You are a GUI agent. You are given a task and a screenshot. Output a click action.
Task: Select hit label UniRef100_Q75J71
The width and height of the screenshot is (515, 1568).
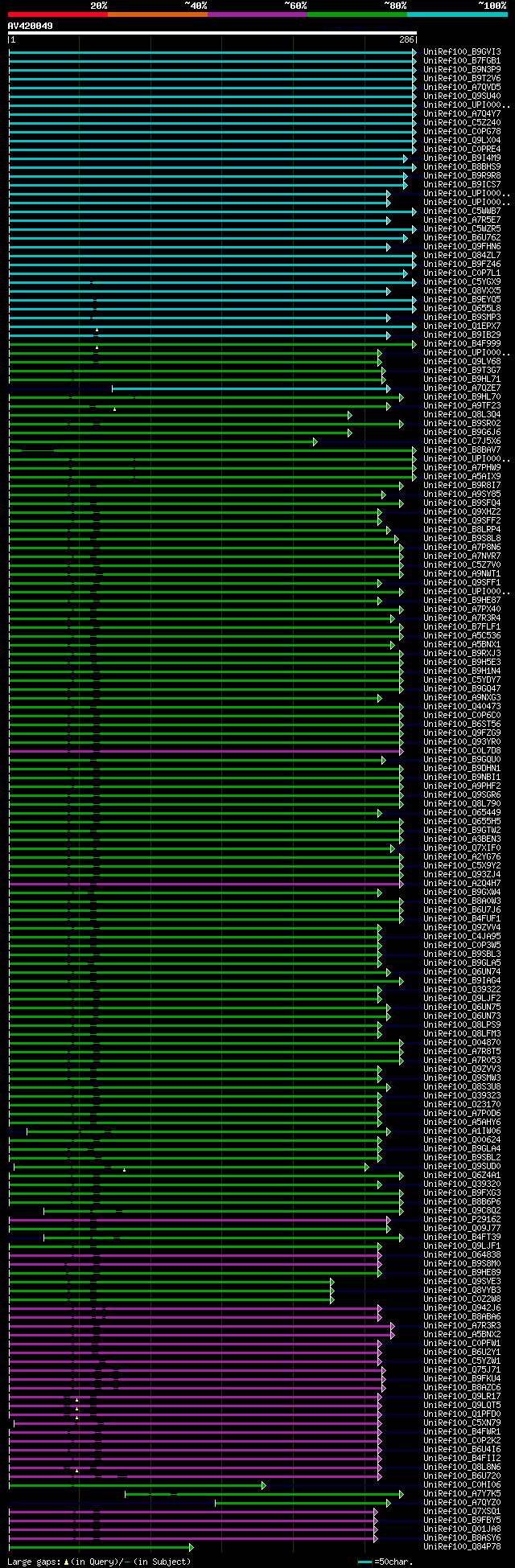click(462, 1370)
